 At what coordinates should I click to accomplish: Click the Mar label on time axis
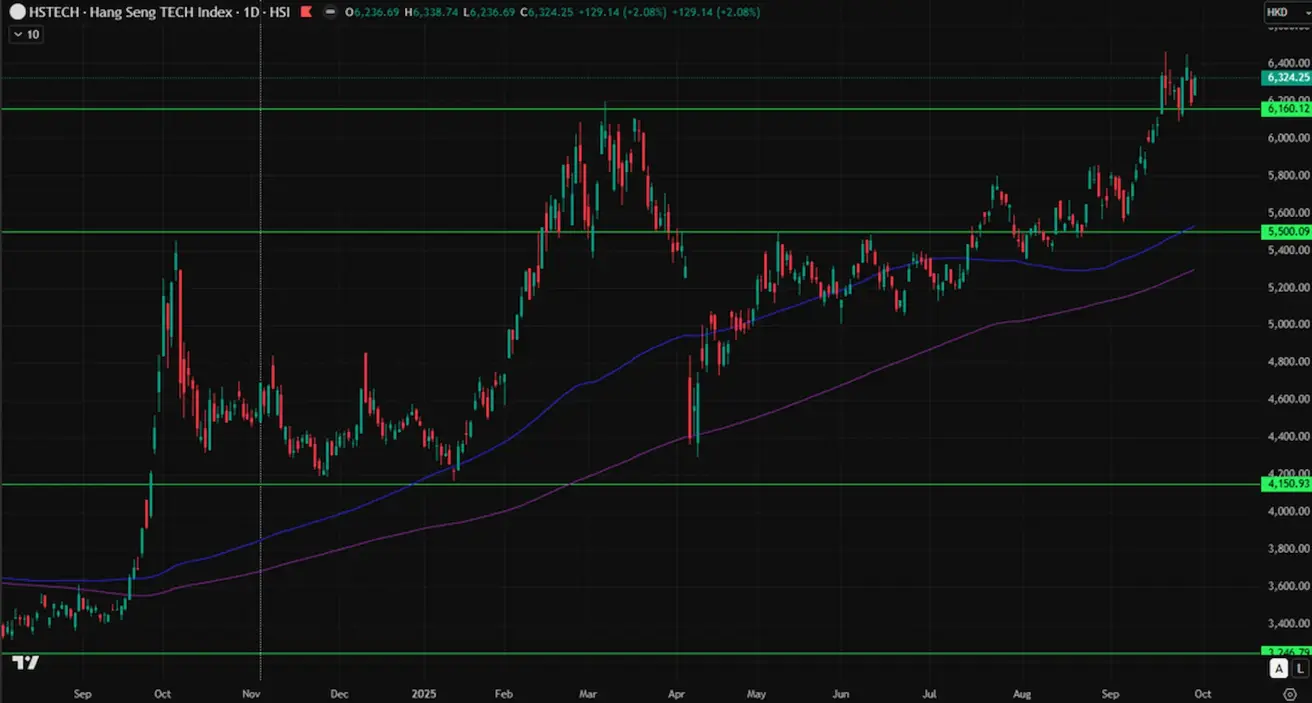[587, 692]
